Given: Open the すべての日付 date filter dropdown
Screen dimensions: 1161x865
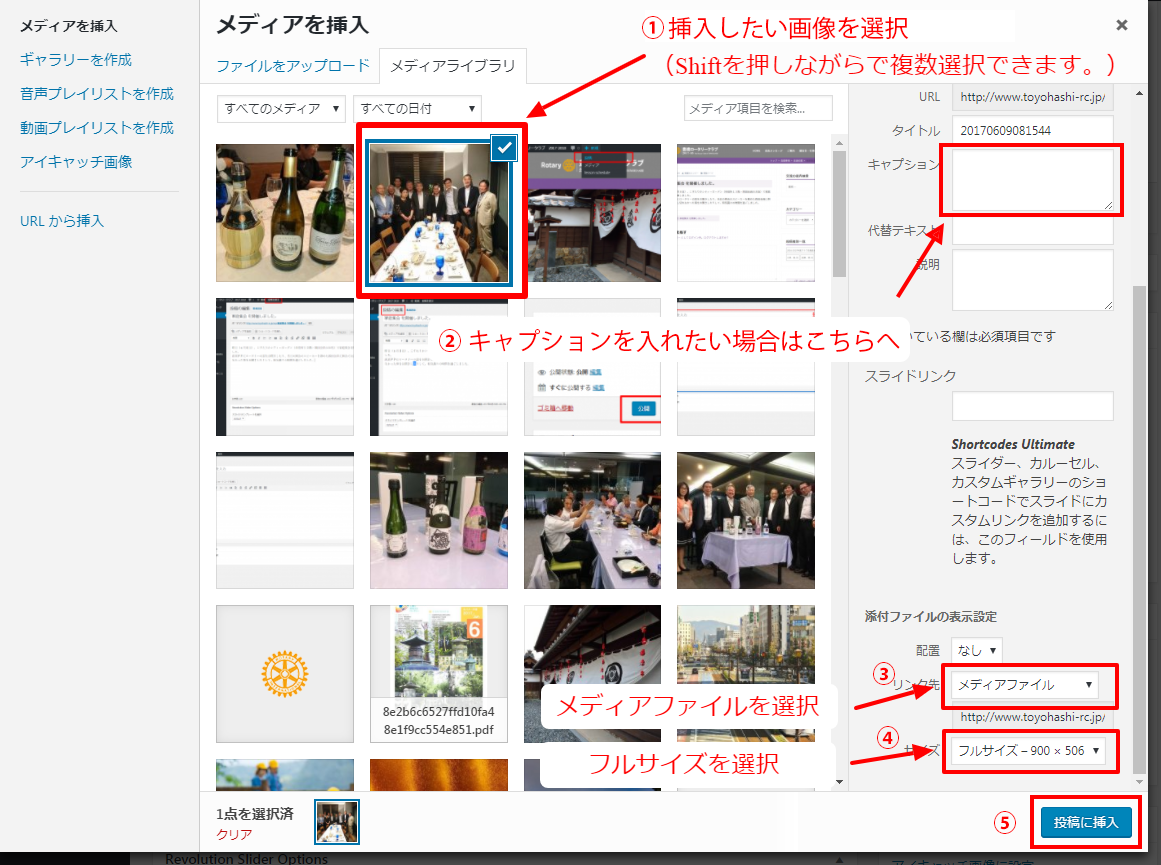Looking at the screenshot, I should (x=417, y=108).
